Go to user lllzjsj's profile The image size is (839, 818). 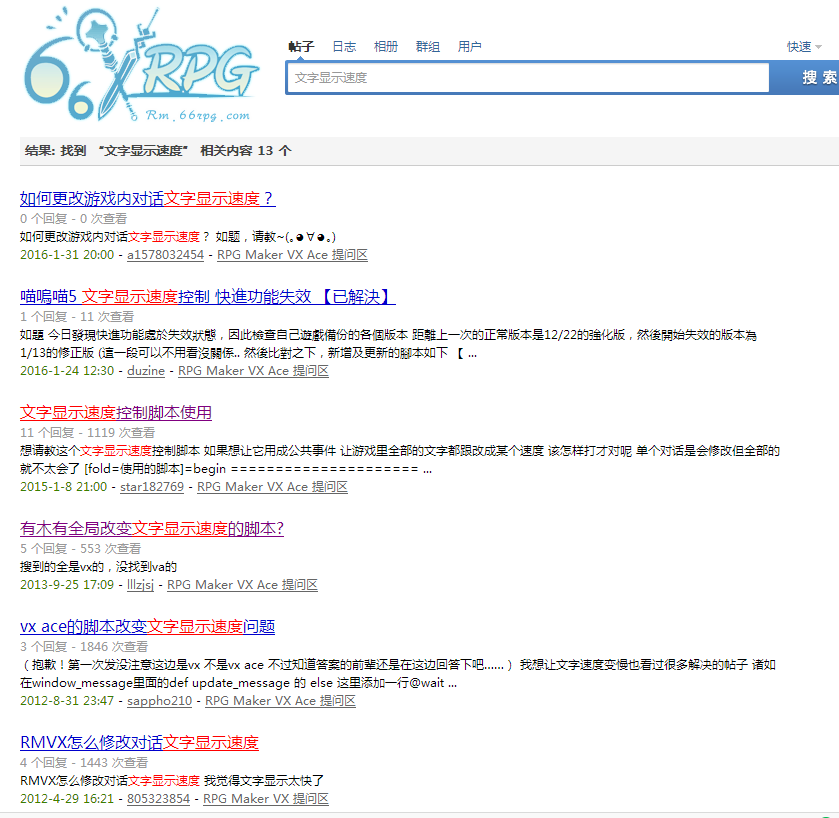[x=140, y=585]
